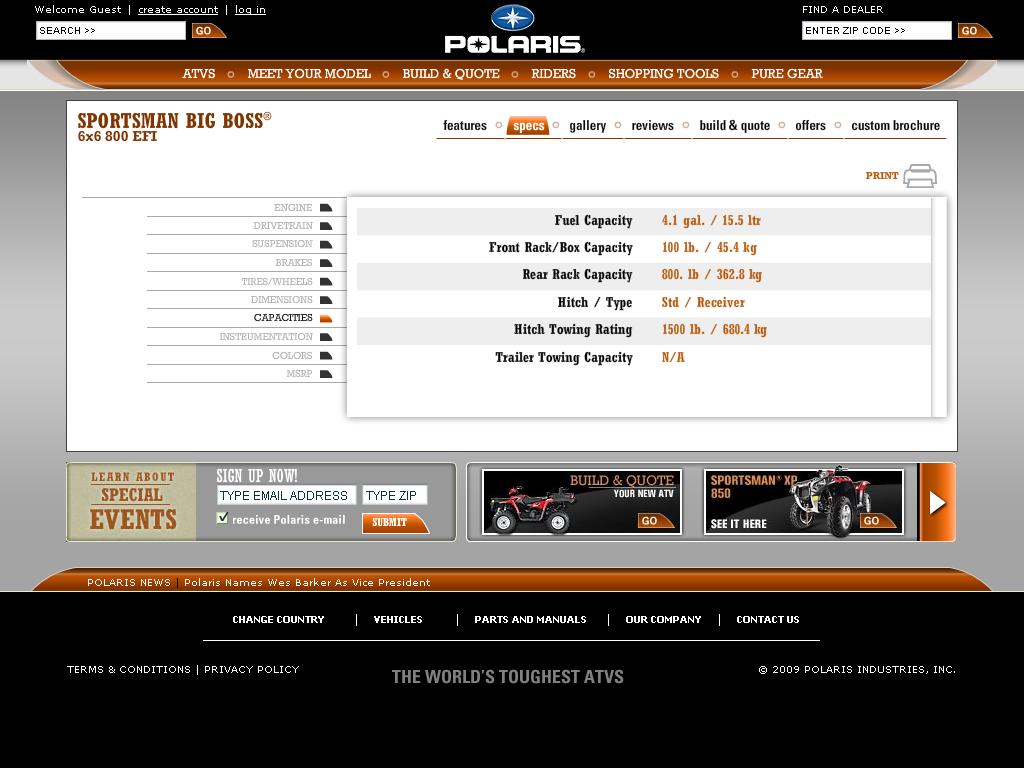Click the TYPE ZIP field

pos(395,495)
